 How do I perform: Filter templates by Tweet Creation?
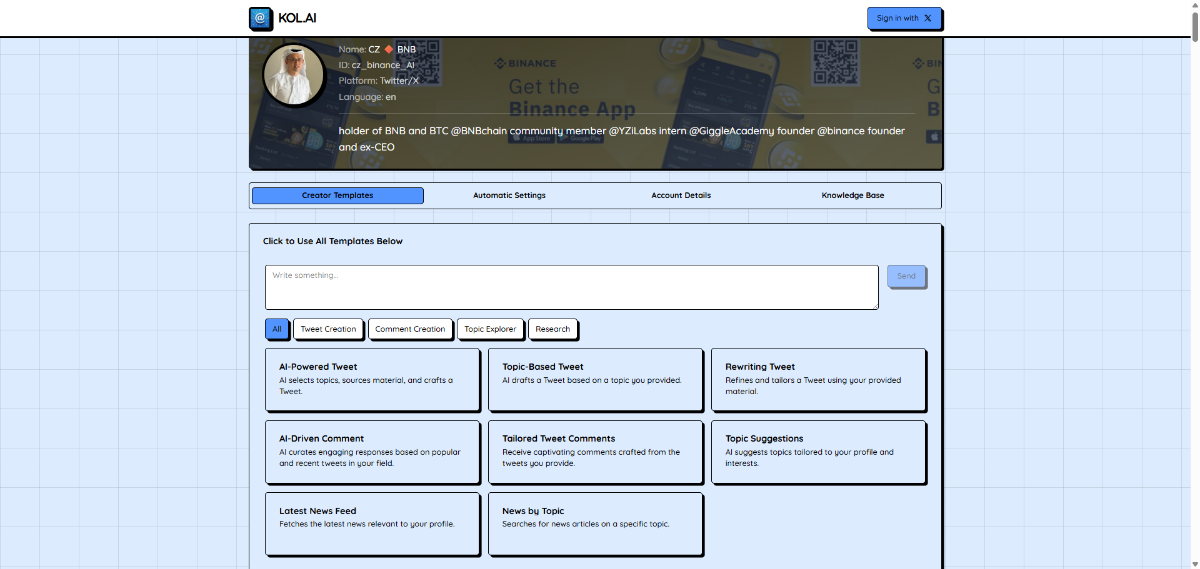328,329
